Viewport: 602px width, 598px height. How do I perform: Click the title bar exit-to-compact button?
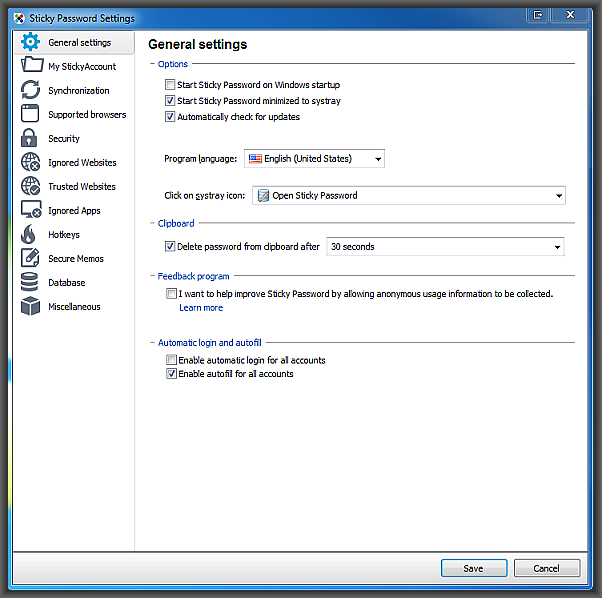pyautogui.click(x=538, y=15)
